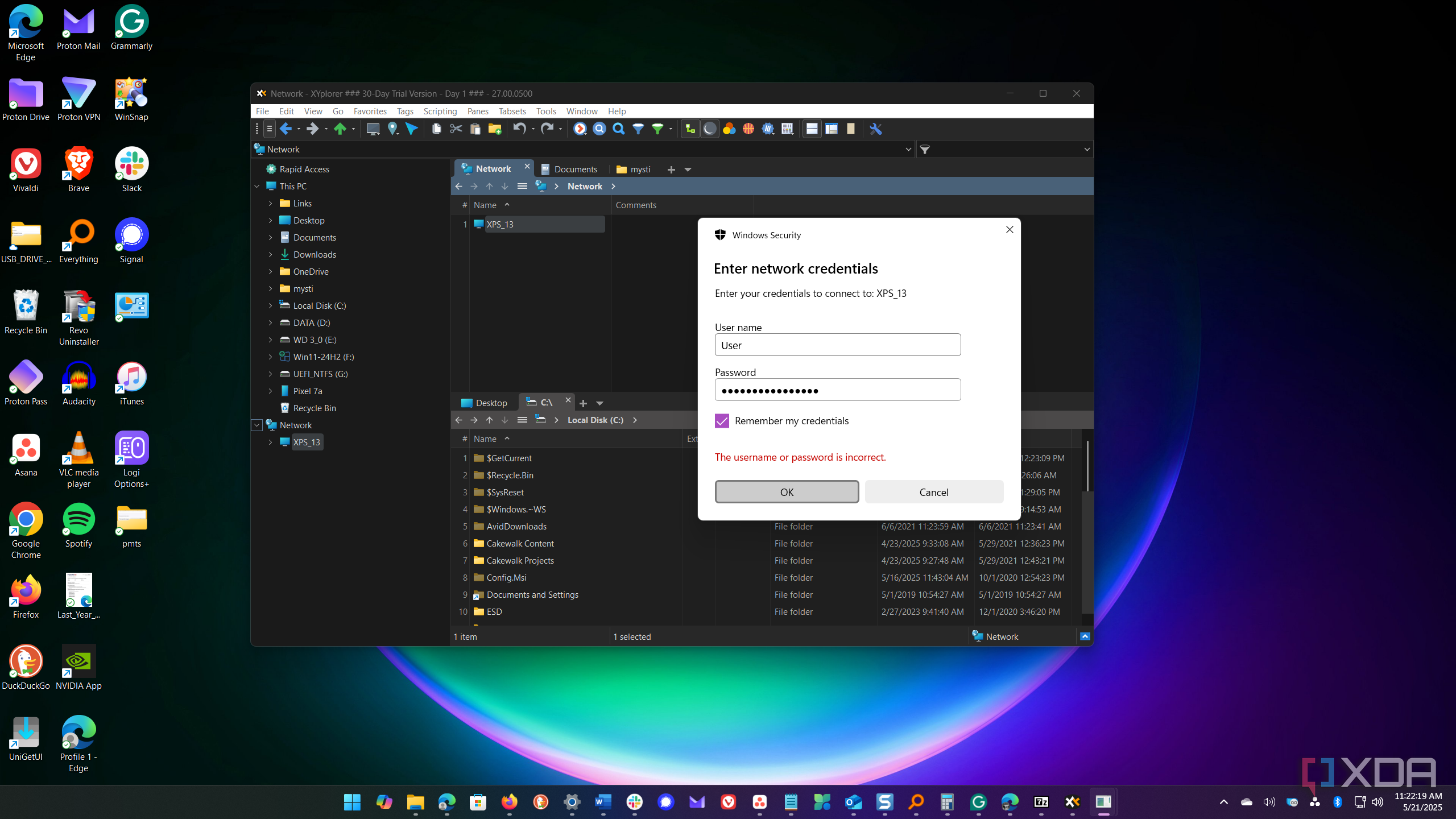Open the Forward button history dropdown

tap(326, 129)
